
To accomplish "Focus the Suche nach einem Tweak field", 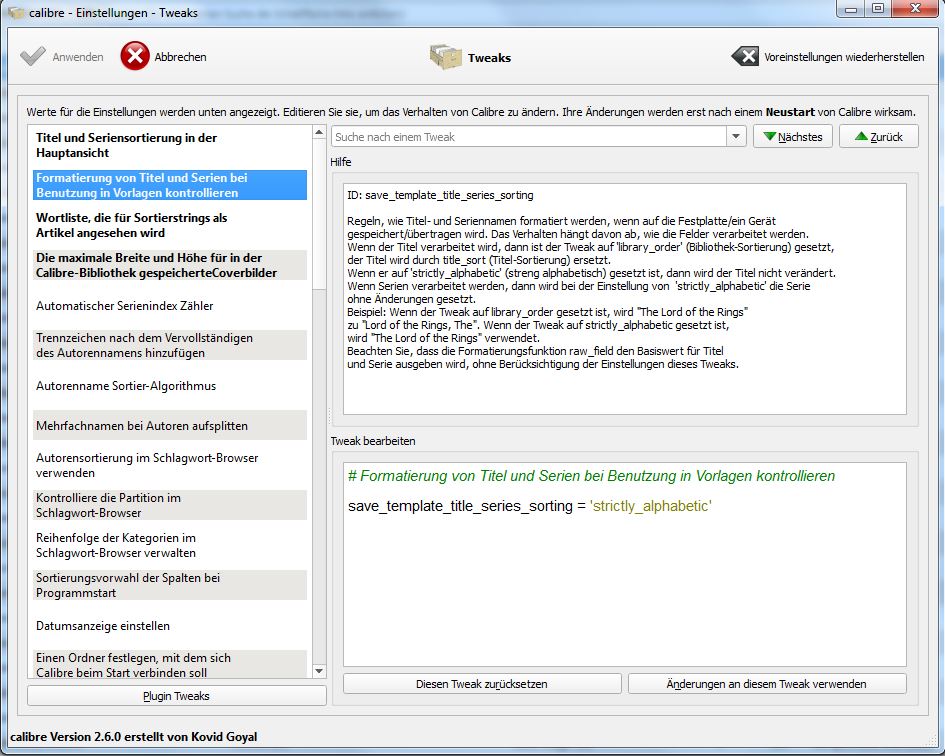I will [x=529, y=136].
